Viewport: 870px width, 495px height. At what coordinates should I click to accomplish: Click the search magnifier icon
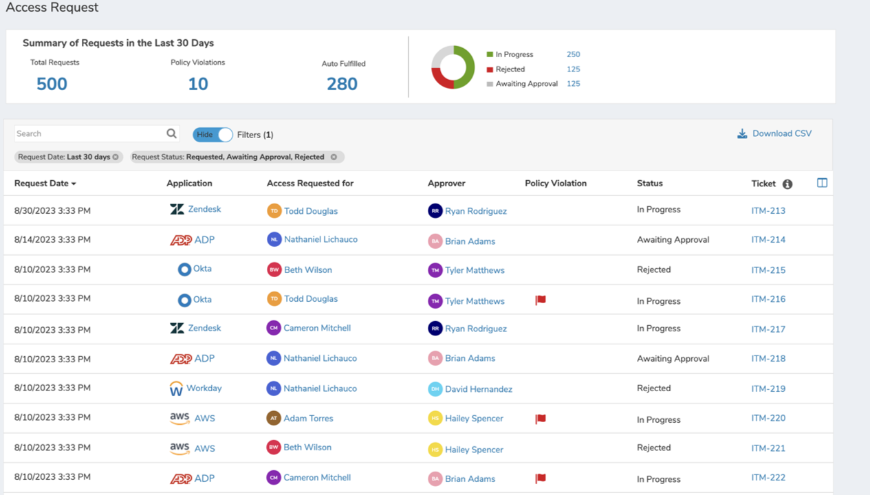click(x=172, y=134)
